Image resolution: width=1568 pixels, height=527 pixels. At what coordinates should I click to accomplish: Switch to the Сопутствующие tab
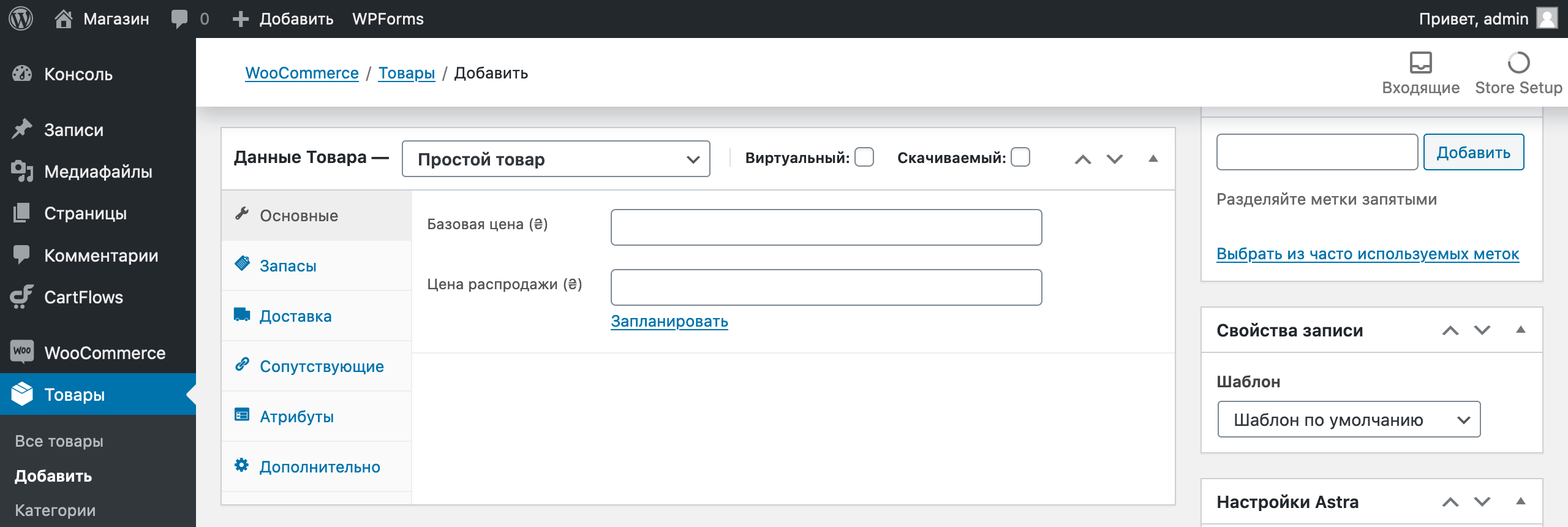(x=317, y=366)
